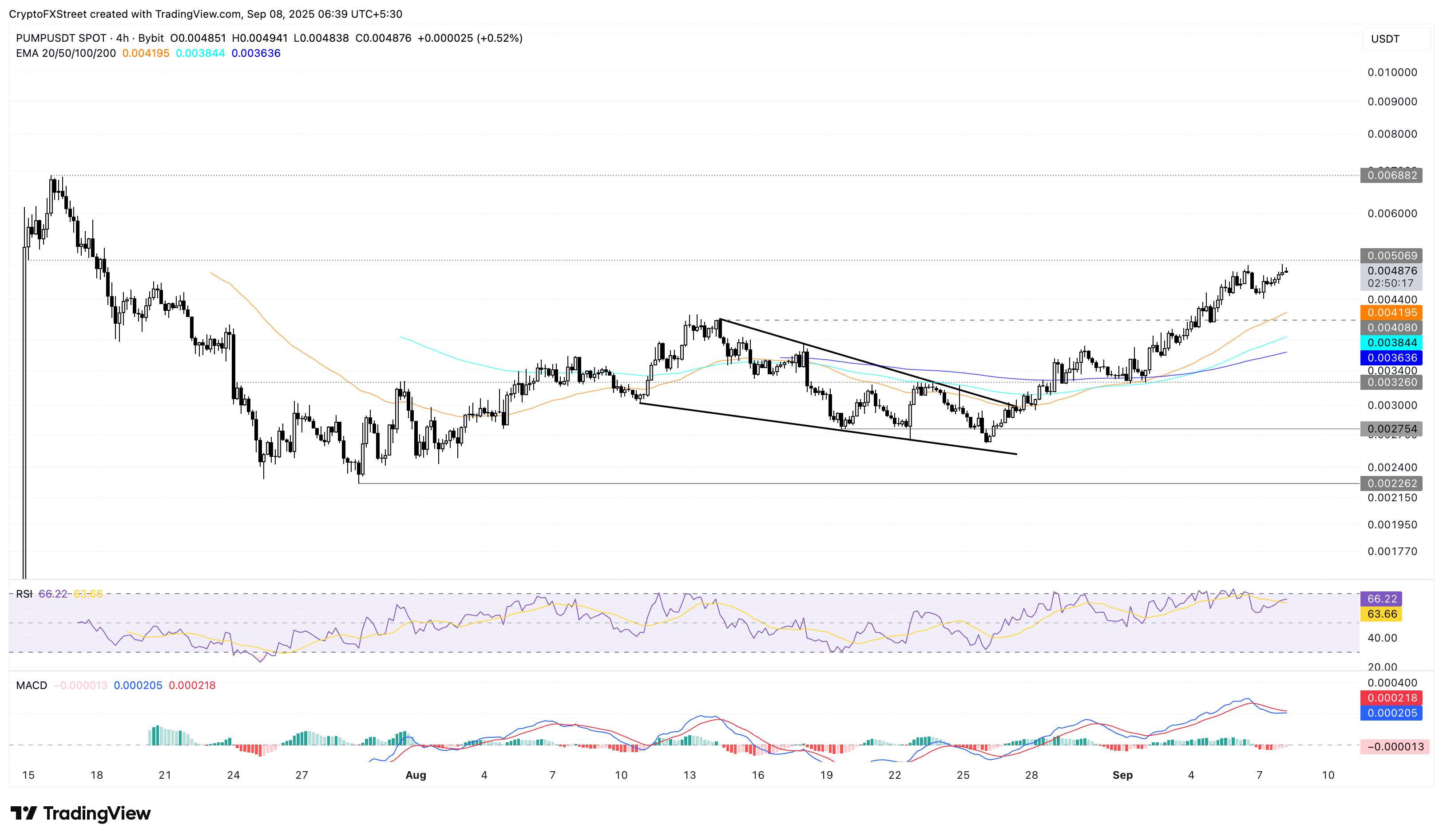Click the Sep month label on time axis
The width and height of the screenshot is (1443, 840).
[x=1122, y=775]
